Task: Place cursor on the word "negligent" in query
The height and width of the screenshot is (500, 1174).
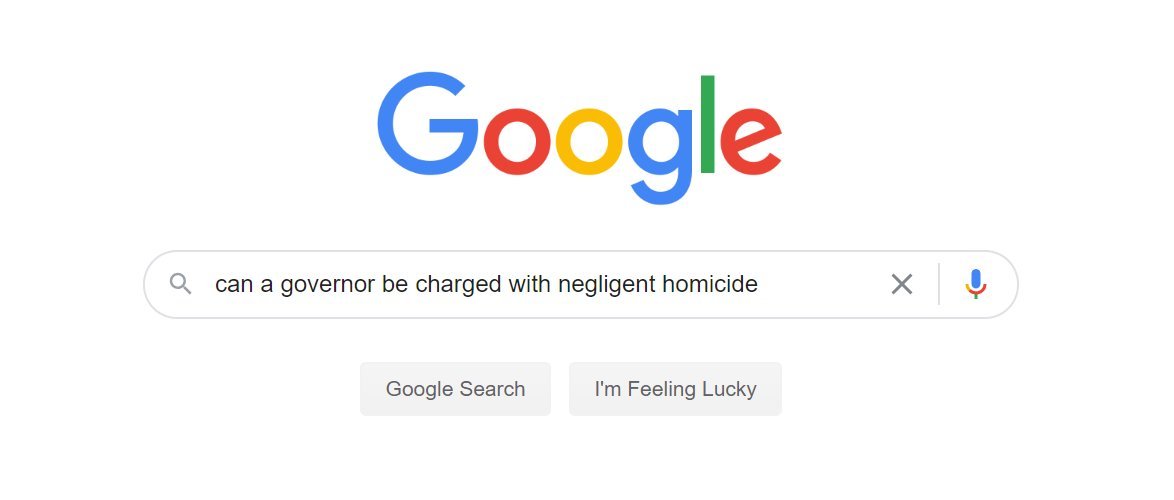Action: pyautogui.click(x=607, y=285)
